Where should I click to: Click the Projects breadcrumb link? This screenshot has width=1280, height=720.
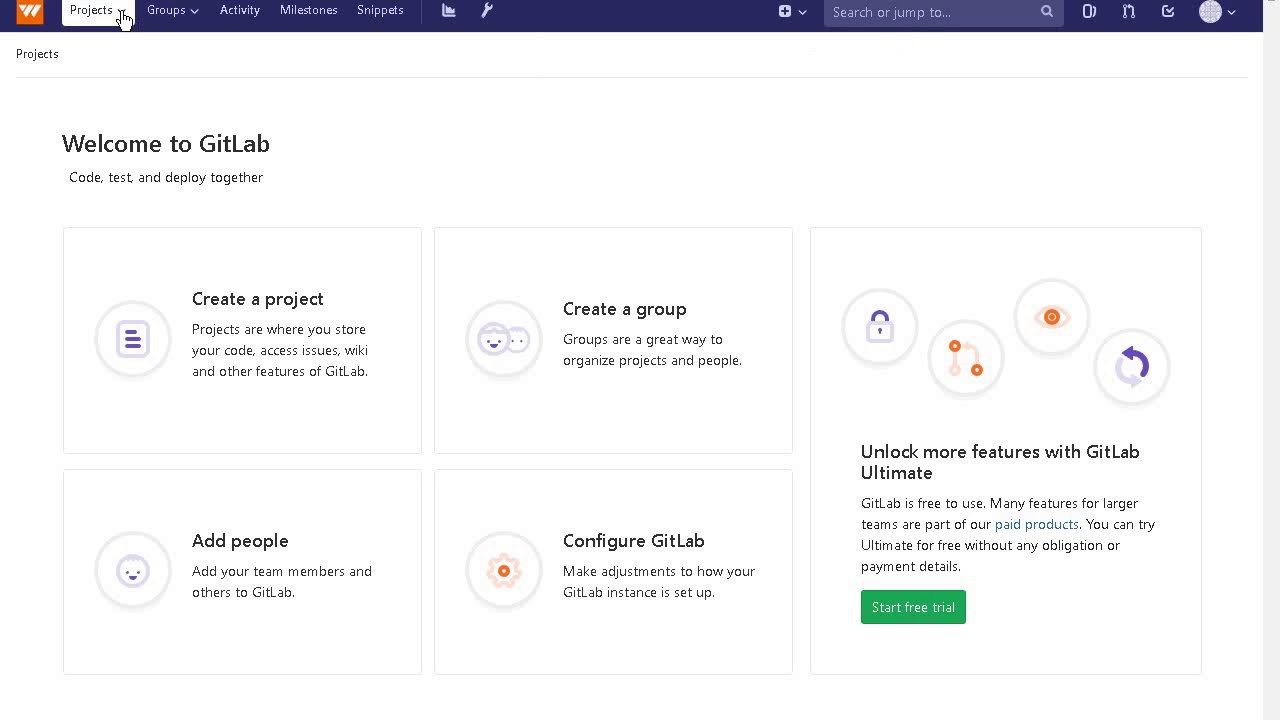(x=37, y=54)
